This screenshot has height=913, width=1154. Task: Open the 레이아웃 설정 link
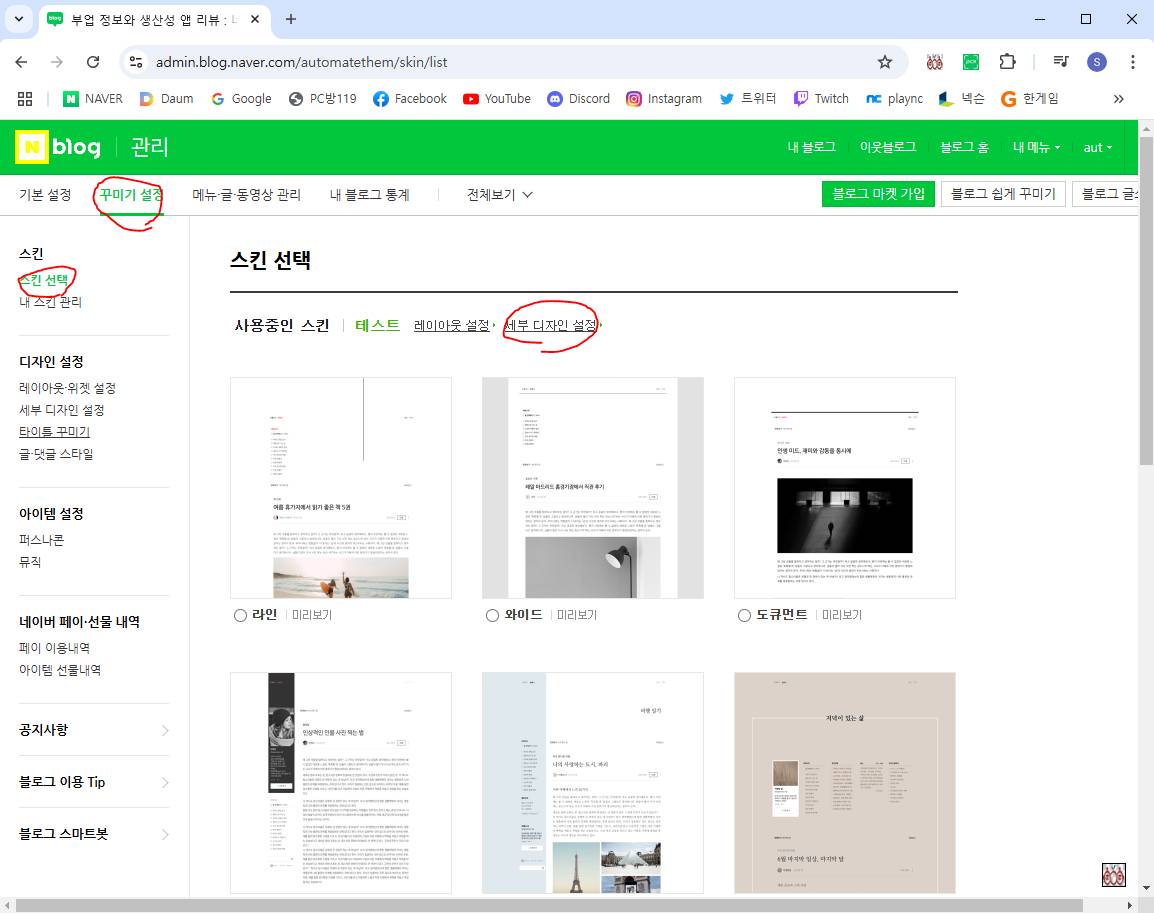452,325
